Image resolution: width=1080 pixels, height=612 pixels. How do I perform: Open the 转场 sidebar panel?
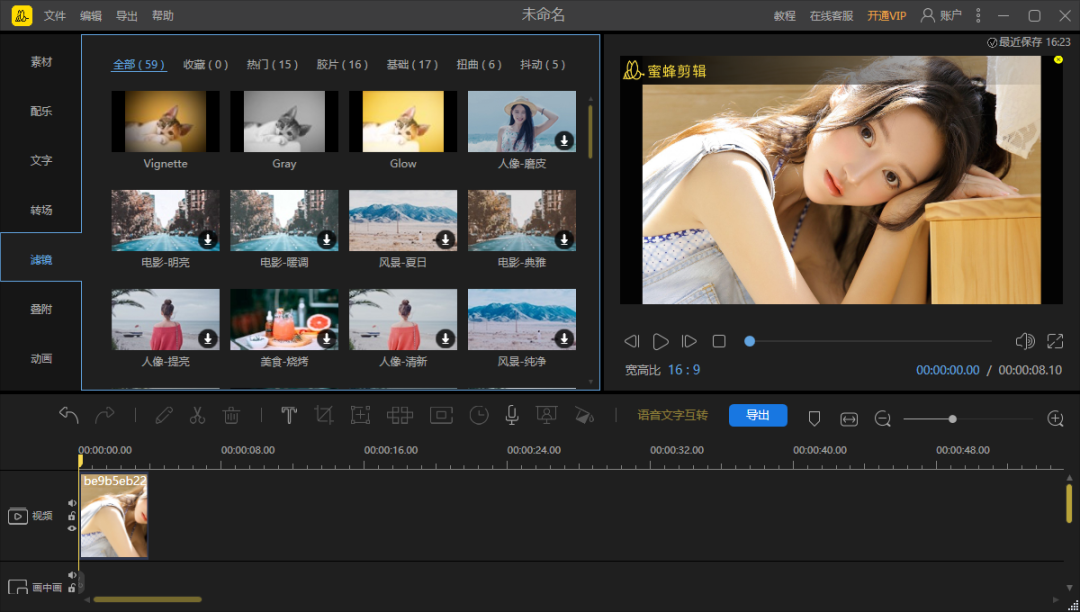(41, 210)
